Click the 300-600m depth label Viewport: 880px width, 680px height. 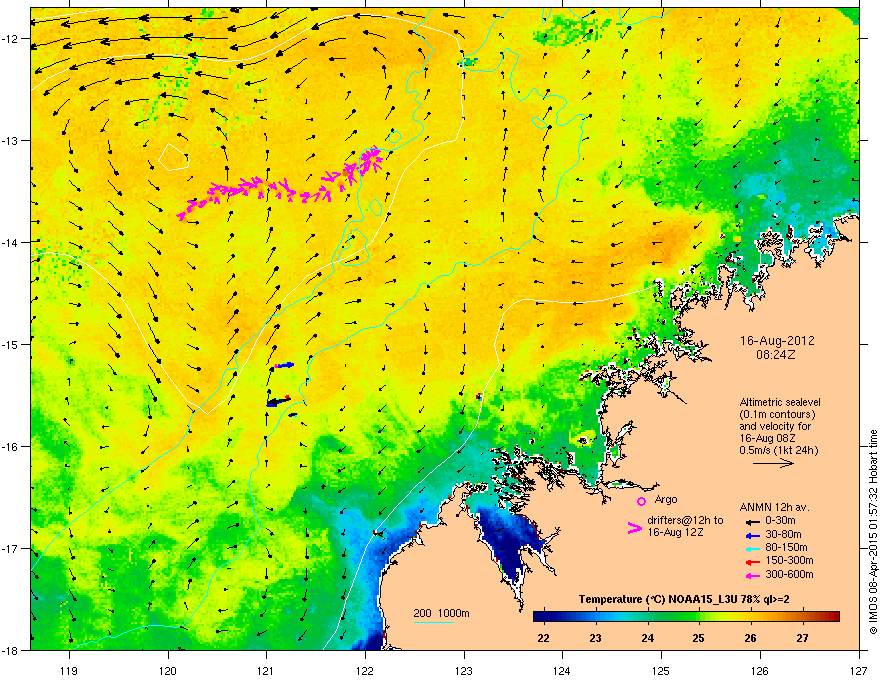(789, 575)
